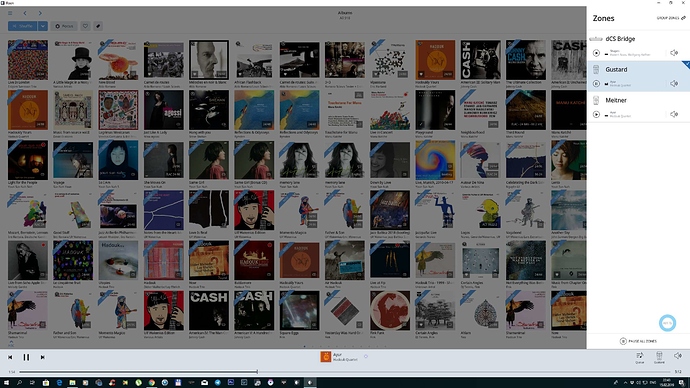Open the Gustard zone picker in footer
This screenshot has height=388, width=690.
click(659, 357)
